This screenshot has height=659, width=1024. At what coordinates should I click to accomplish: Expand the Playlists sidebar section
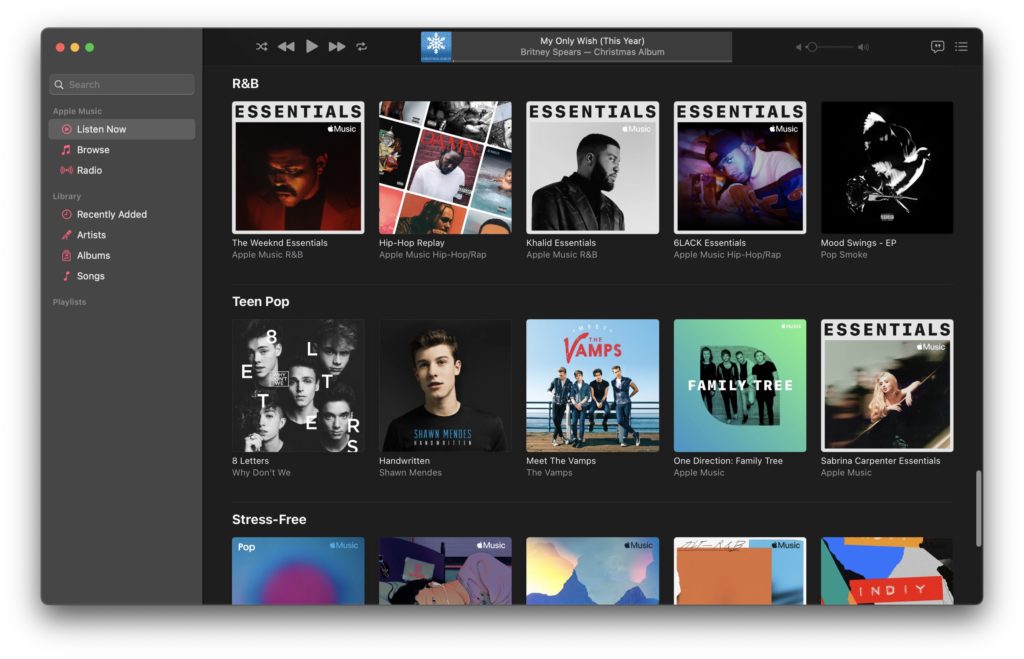coord(70,302)
